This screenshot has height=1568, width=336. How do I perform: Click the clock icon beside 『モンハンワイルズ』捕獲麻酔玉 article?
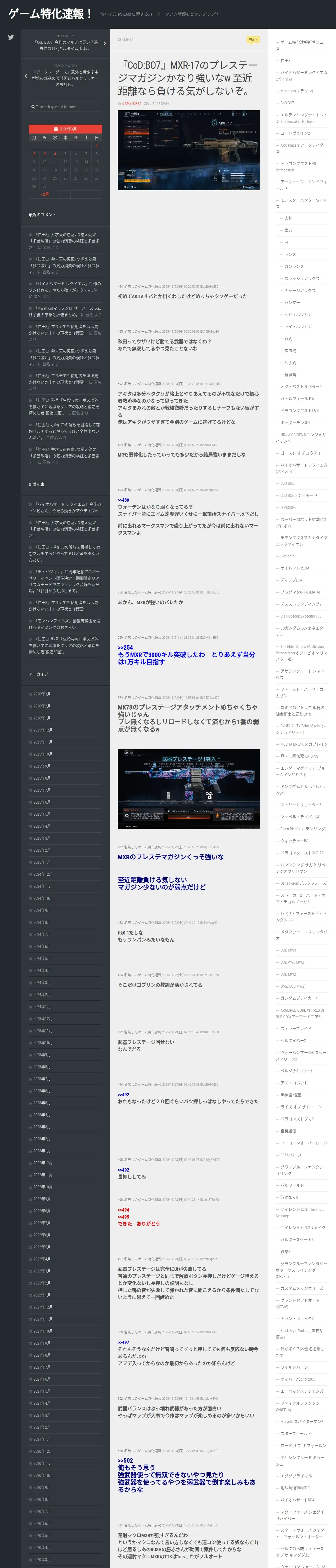pyautogui.click(x=31, y=621)
